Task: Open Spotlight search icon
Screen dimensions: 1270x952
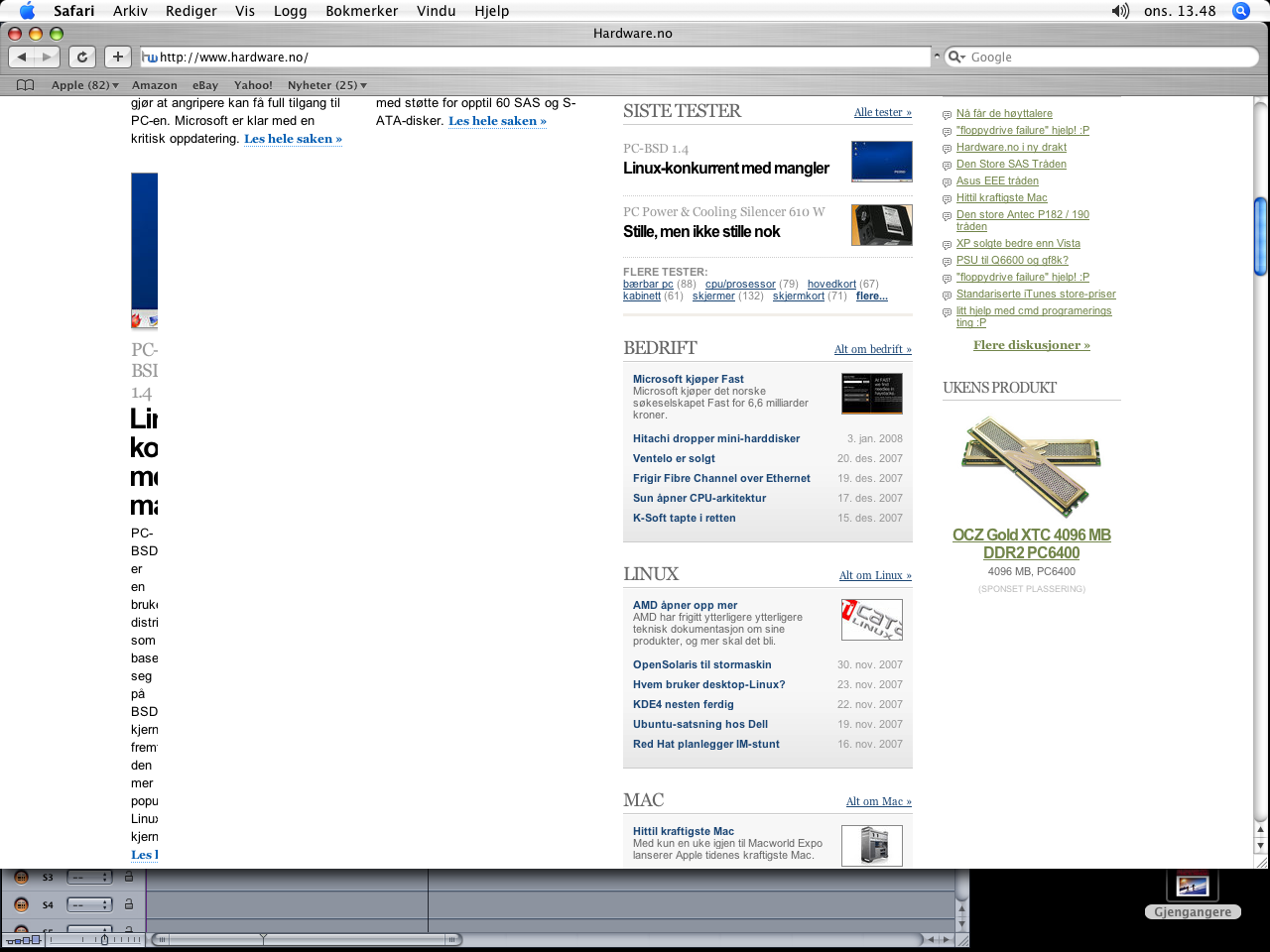Action: [x=1240, y=11]
